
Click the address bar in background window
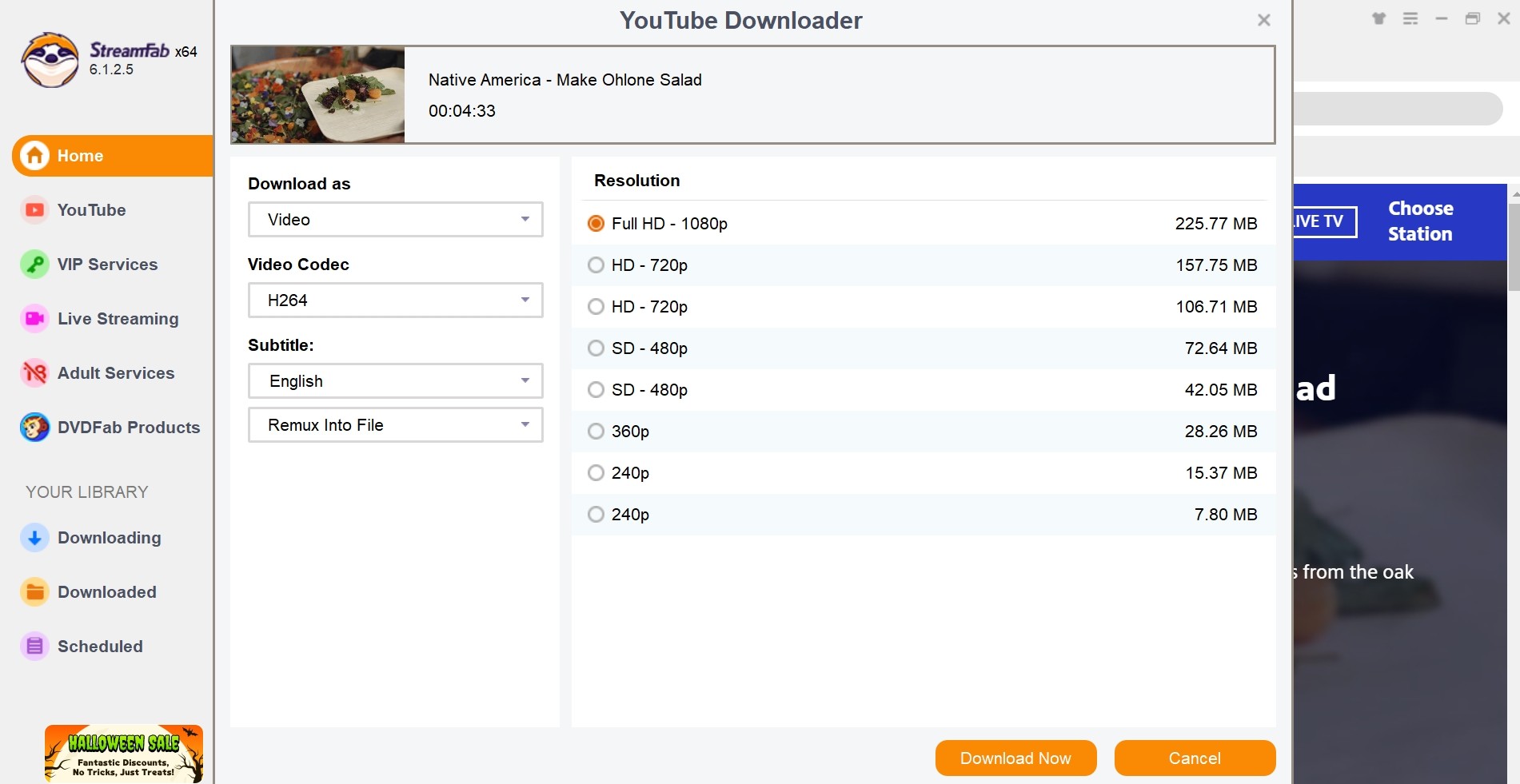coord(1398,109)
